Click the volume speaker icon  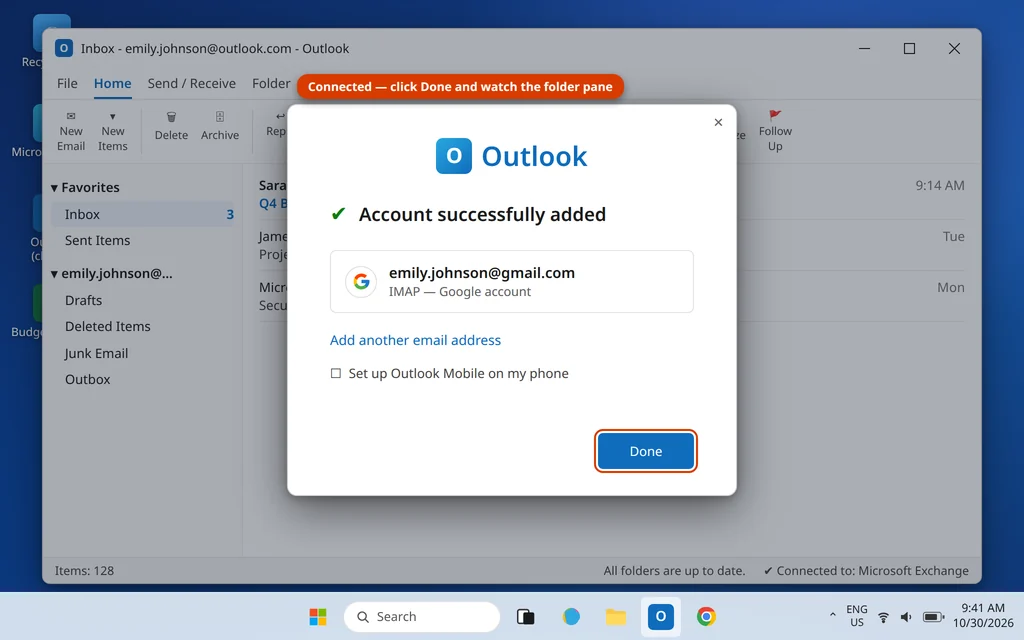click(x=906, y=616)
